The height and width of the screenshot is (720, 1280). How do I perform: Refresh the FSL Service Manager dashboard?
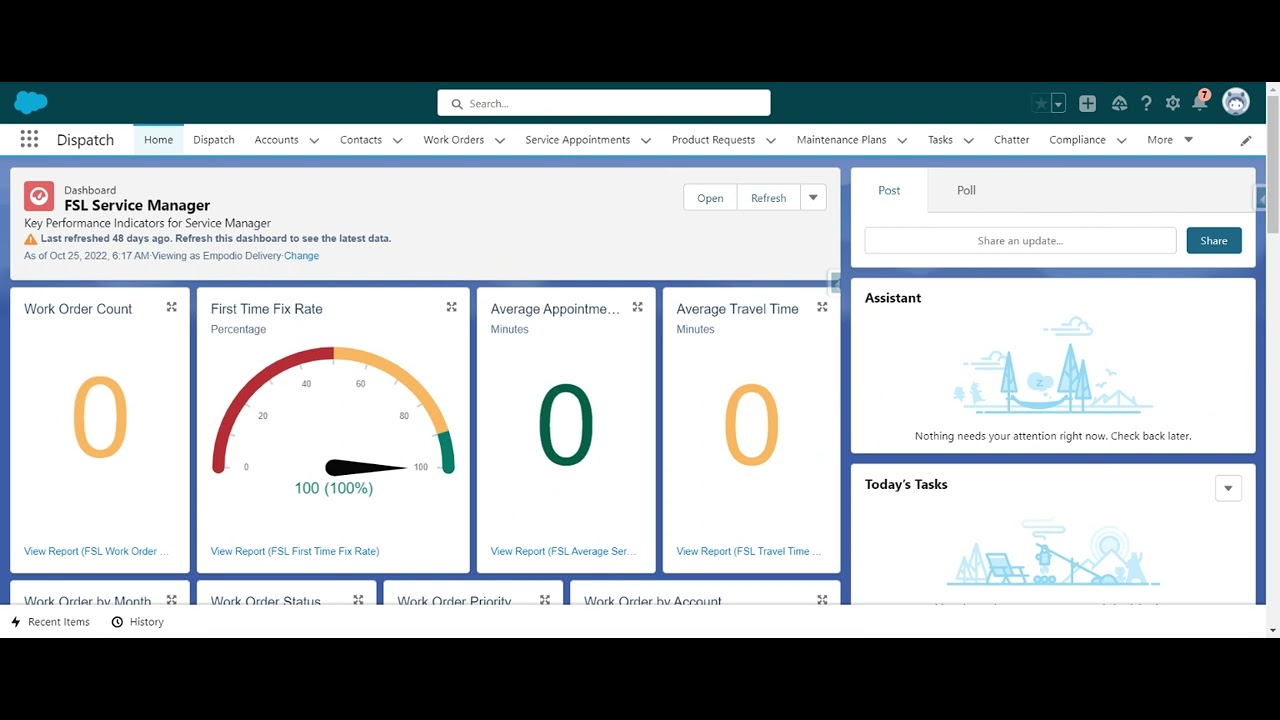point(768,198)
